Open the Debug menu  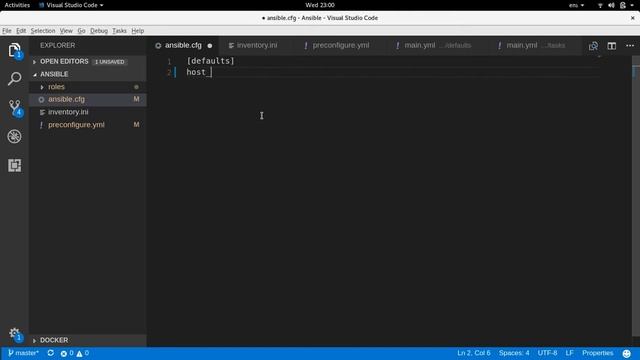99,31
